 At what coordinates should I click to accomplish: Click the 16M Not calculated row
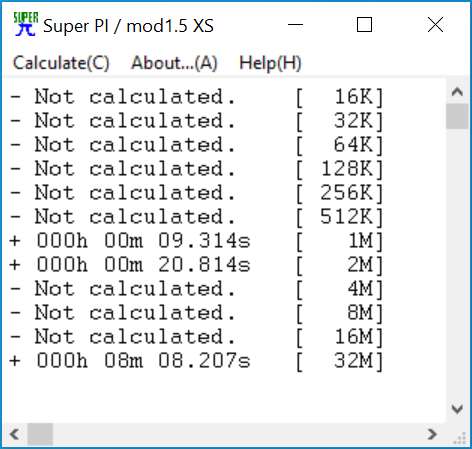[x=197, y=337]
